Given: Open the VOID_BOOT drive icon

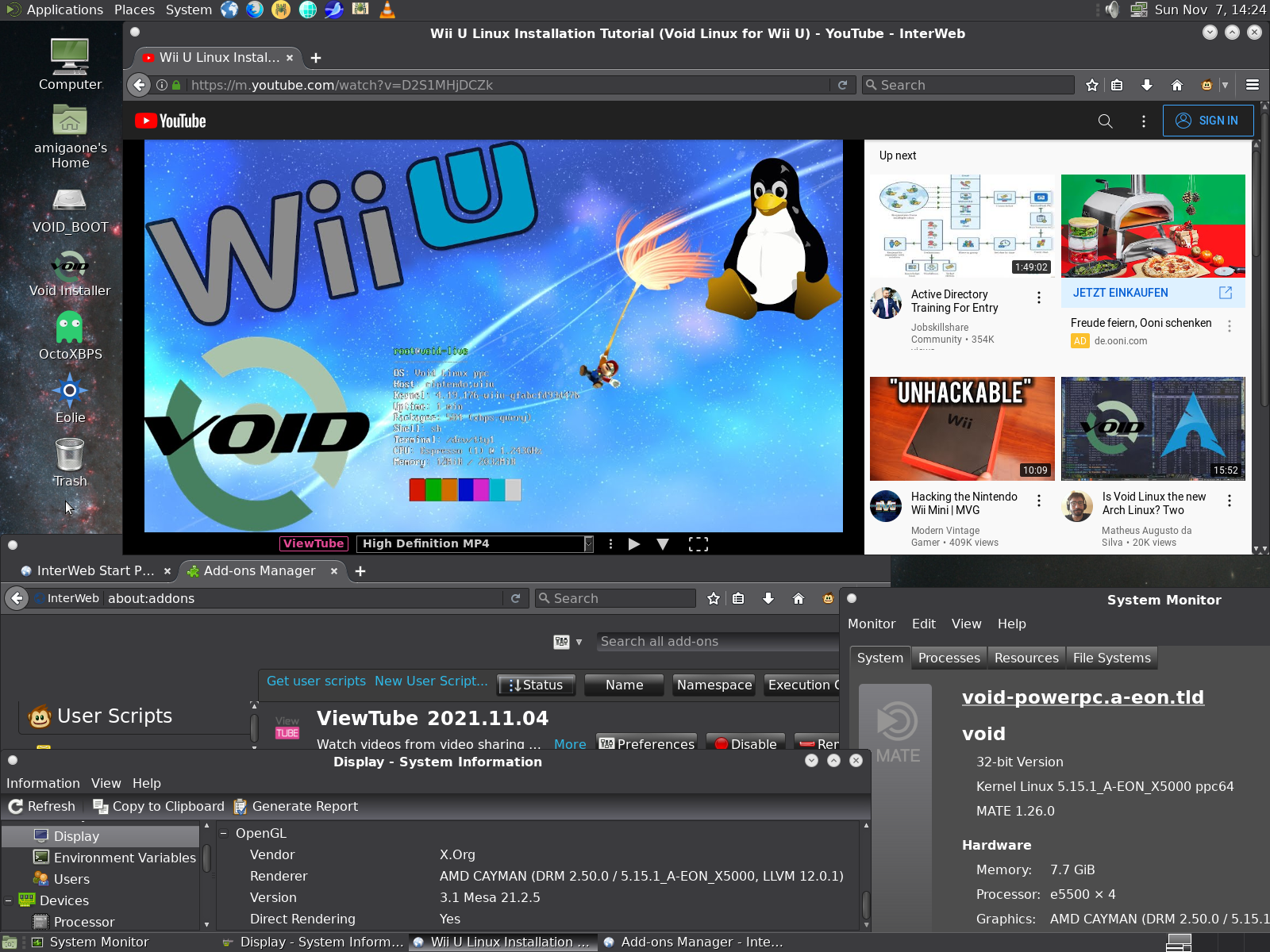Looking at the screenshot, I should coord(70,210).
